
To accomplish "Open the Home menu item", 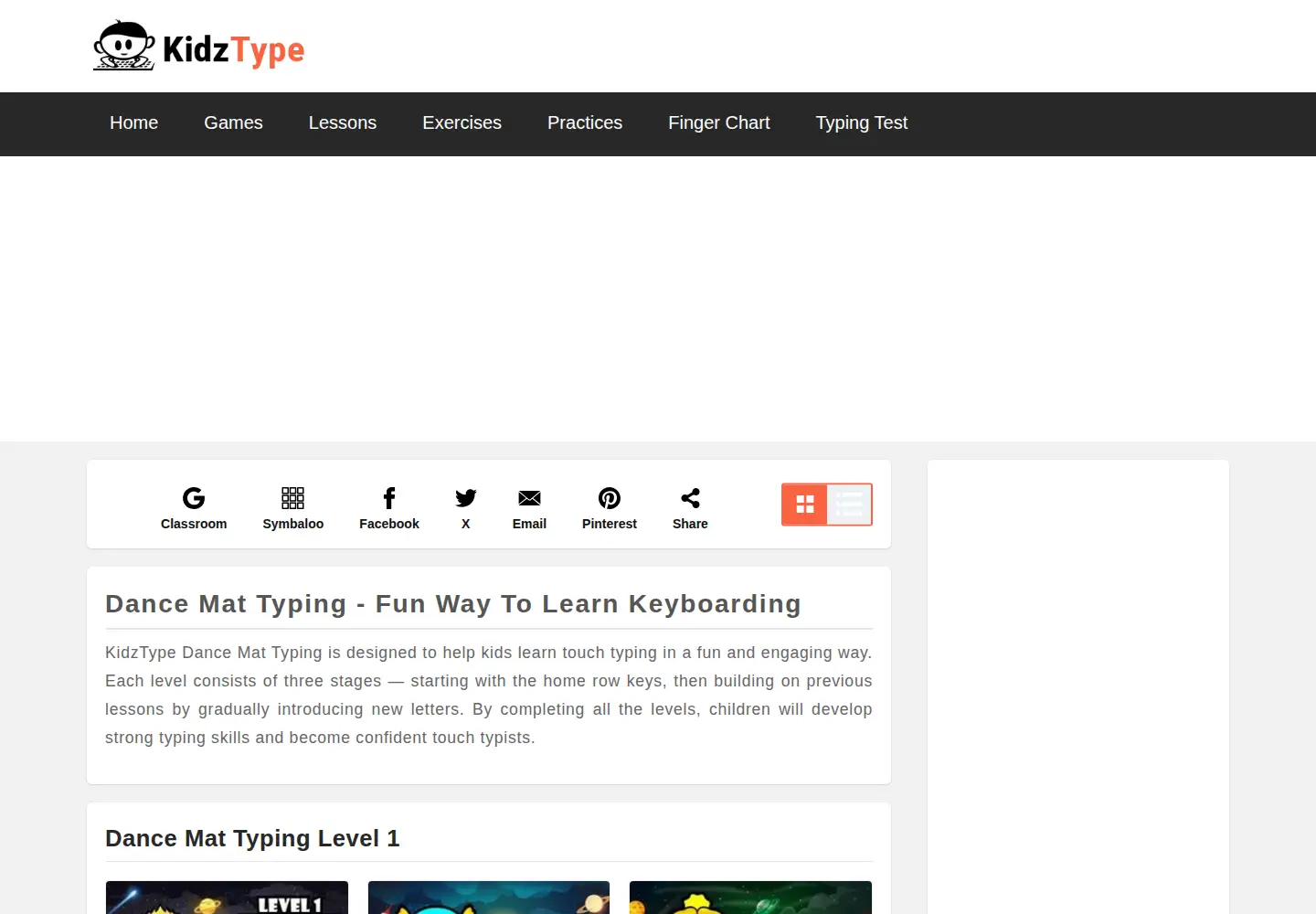I will pos(134,123).
